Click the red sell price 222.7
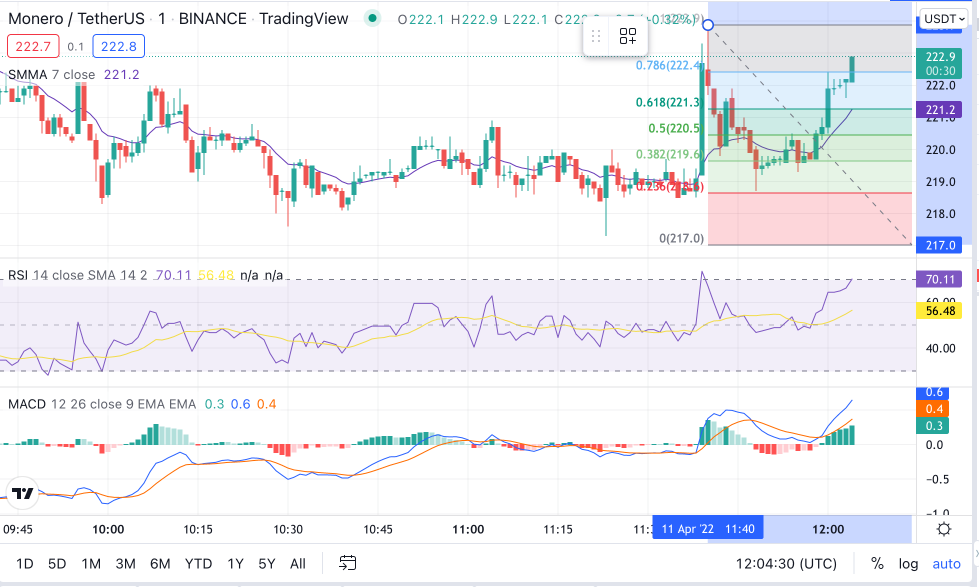The width and height of the screenshot is (979, 587). click(33, 46)
